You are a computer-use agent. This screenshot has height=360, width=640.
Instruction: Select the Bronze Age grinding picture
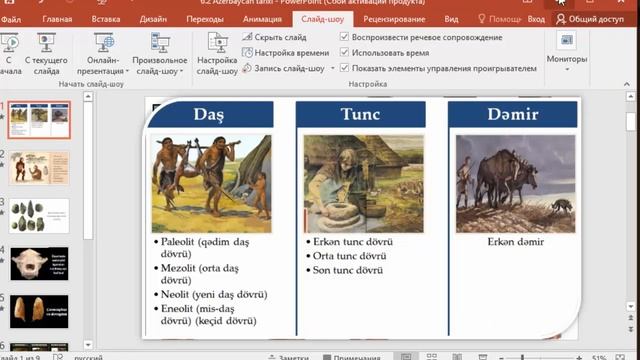pos(363,184)
